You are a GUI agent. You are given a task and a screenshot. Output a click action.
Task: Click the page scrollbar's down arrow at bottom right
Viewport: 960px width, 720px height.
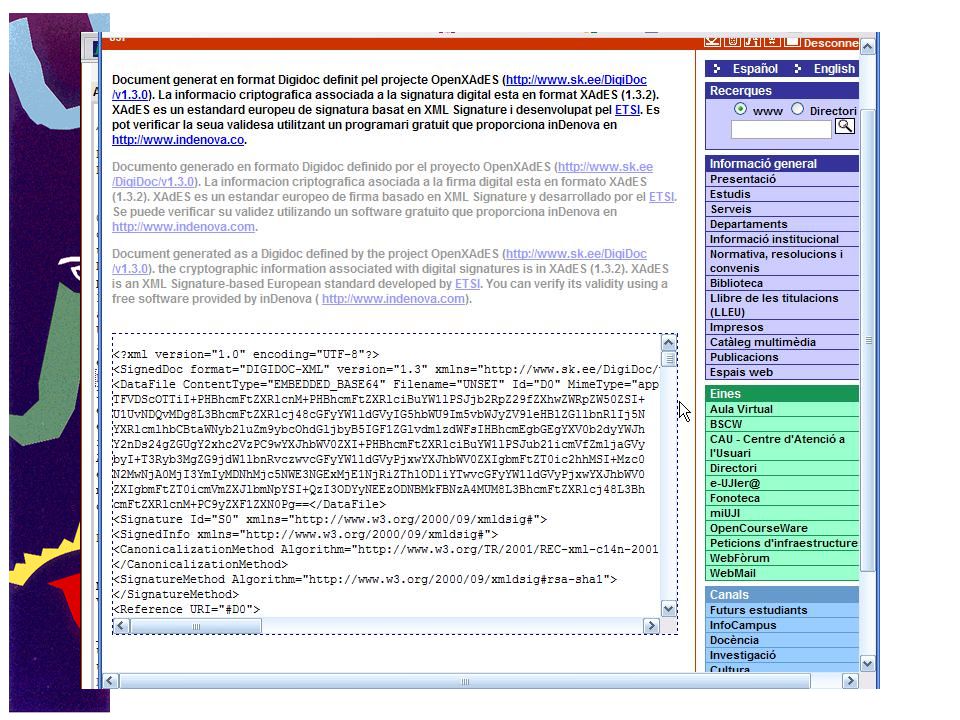coord(868,663)
